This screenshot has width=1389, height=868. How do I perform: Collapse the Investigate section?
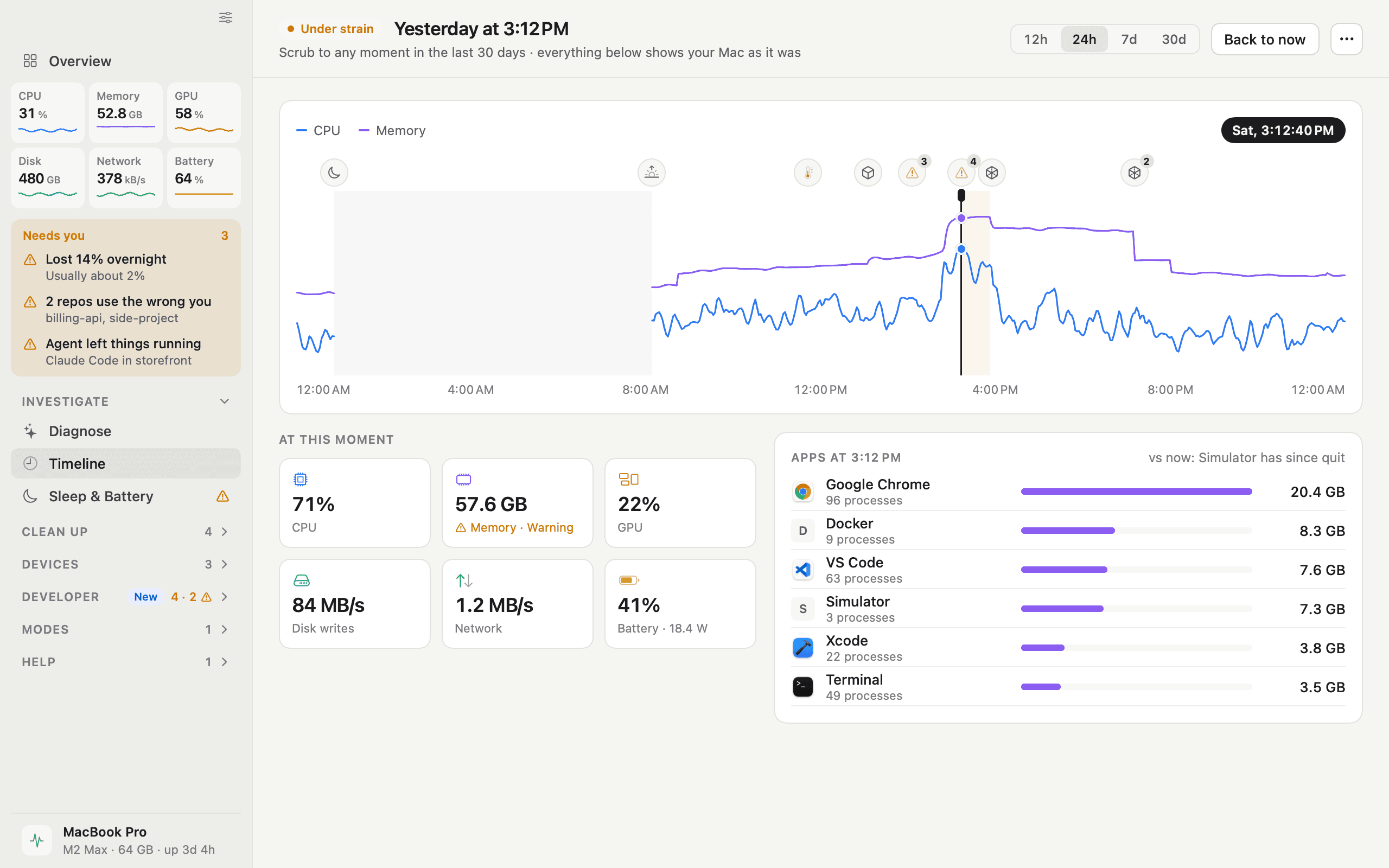click(x=126, y=401)
